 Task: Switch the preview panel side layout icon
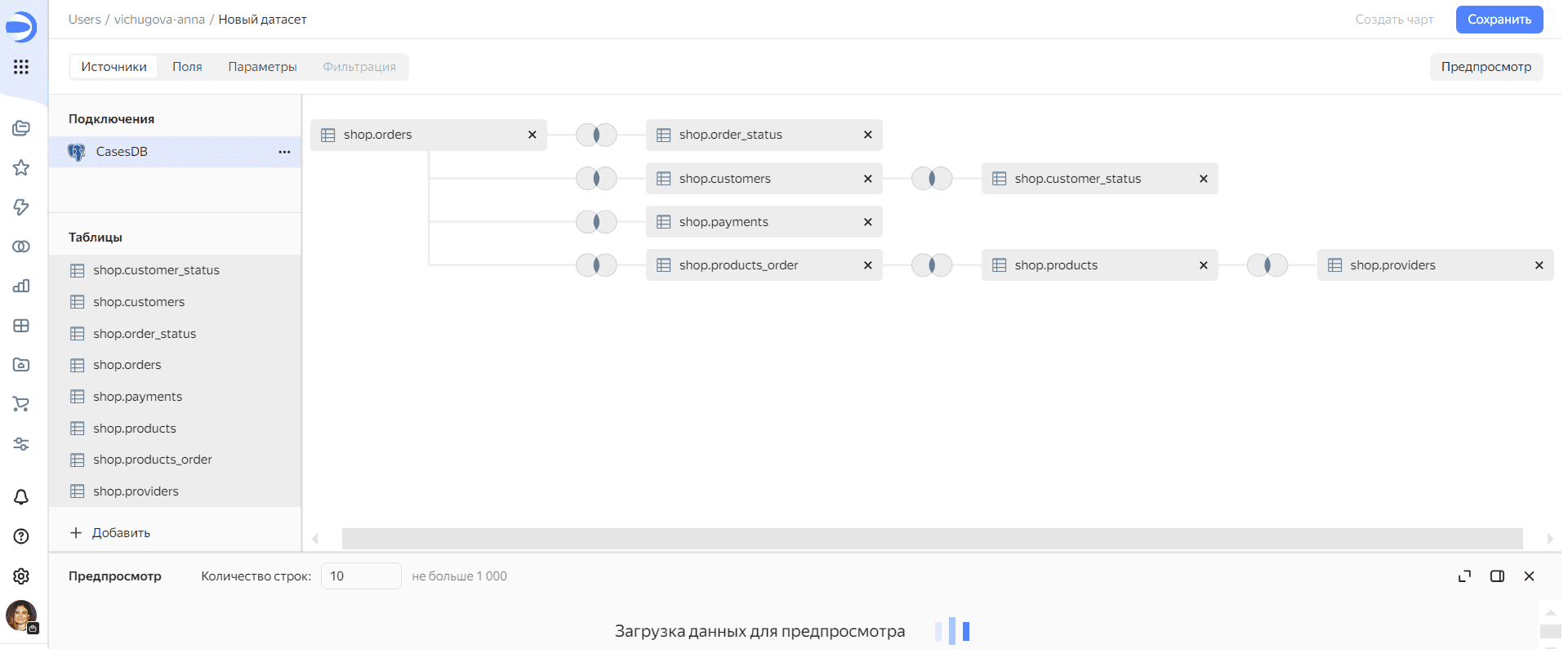[1497, 576]
